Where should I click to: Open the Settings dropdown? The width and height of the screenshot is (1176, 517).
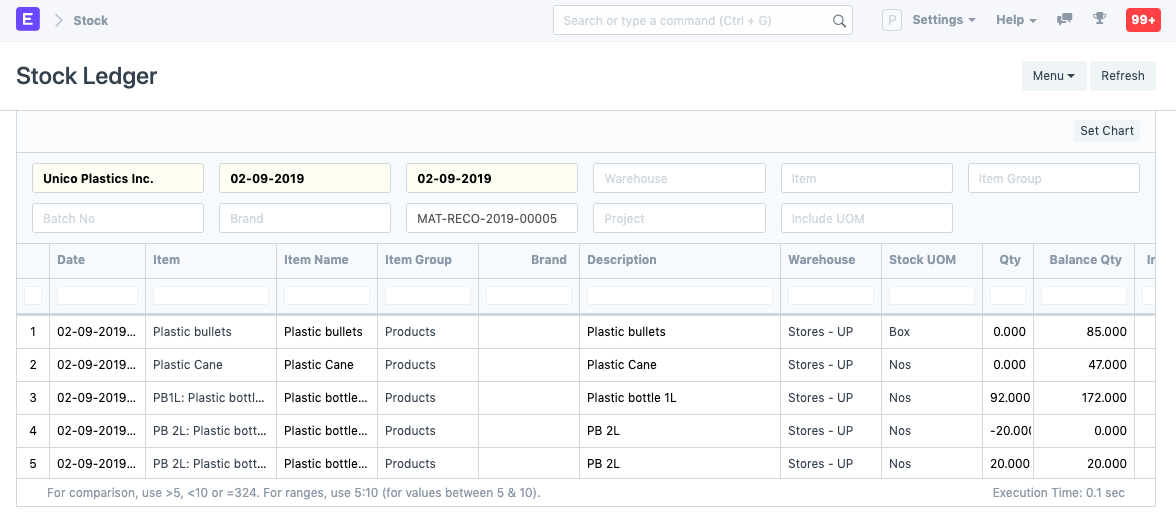click(943, 20)
